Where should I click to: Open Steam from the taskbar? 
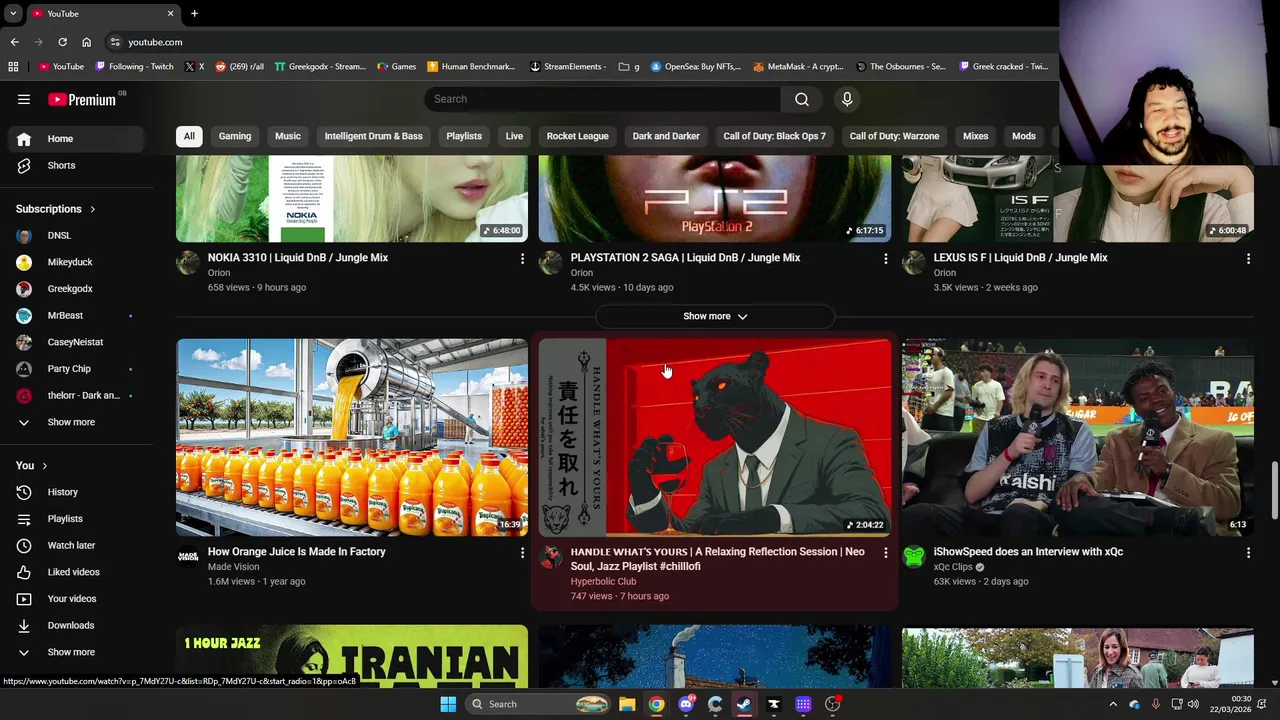744,704
